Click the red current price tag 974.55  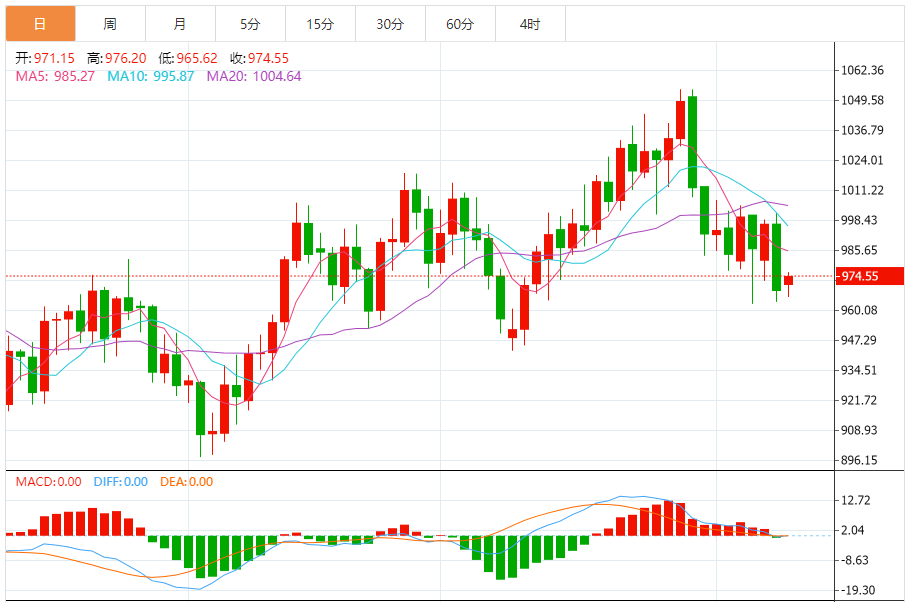pos(870,276)
